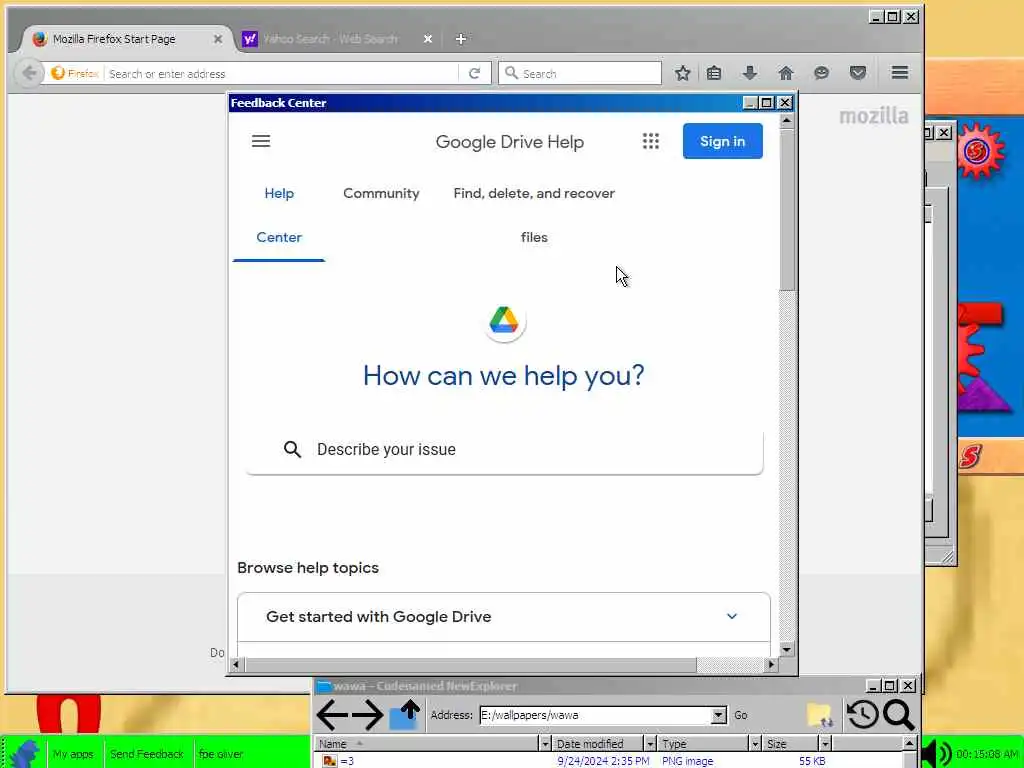Click the Feedback Center horizontal scrollbar right arrow

771,665
